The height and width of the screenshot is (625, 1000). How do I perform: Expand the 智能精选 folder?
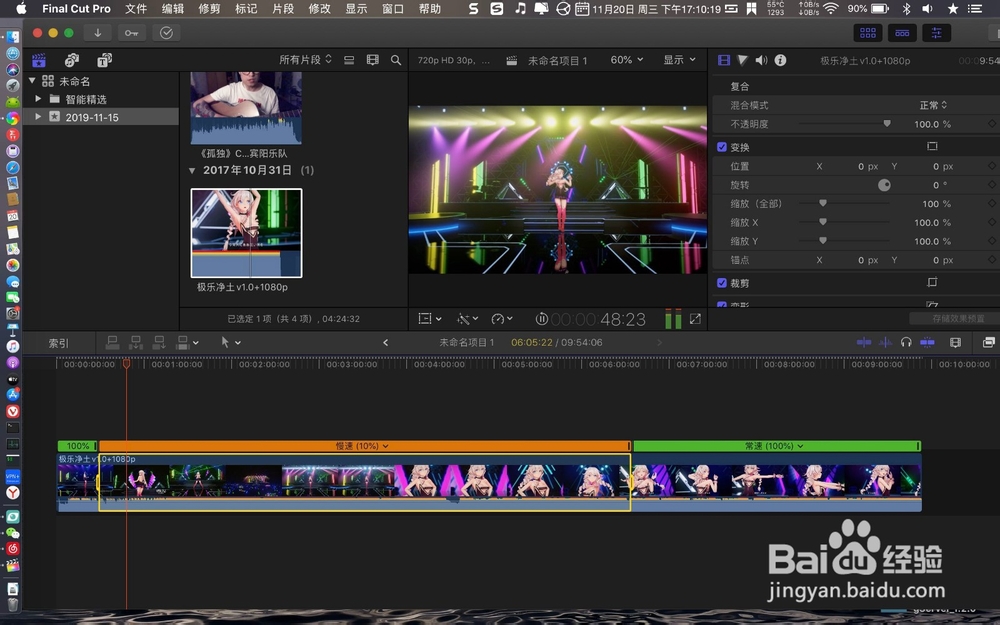coord(38,99)
